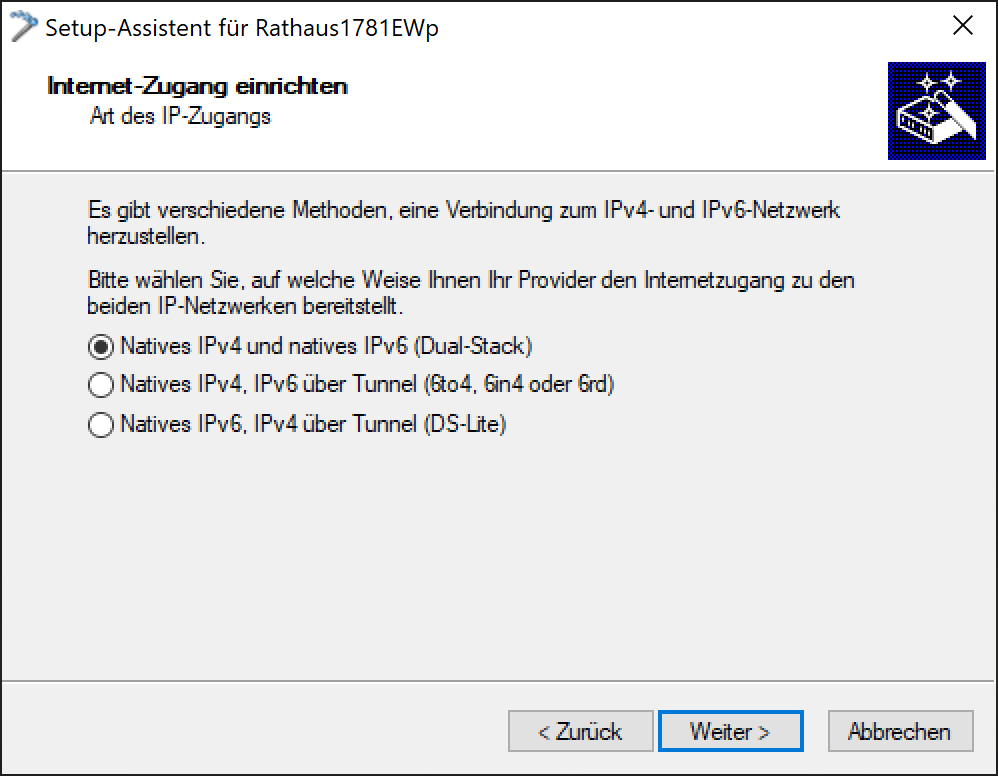Cancel the wizard with Abbrechen
Screen dimensions: 998x776
[899, 731]
